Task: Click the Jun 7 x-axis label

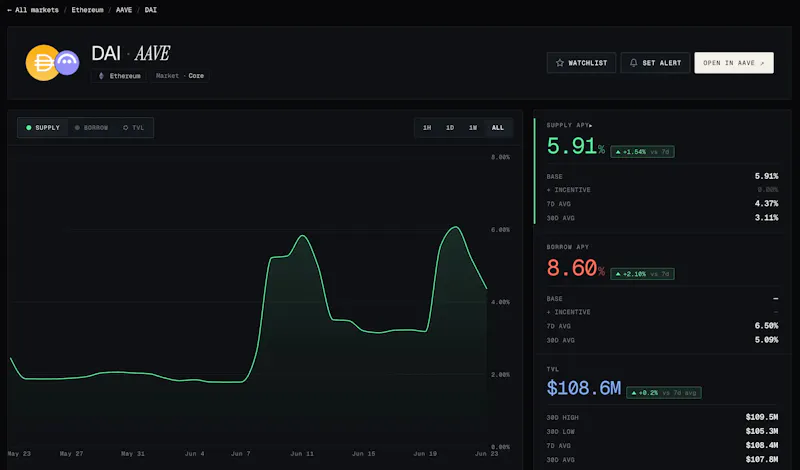Action: pyautogui.click(x=240, y=454)
